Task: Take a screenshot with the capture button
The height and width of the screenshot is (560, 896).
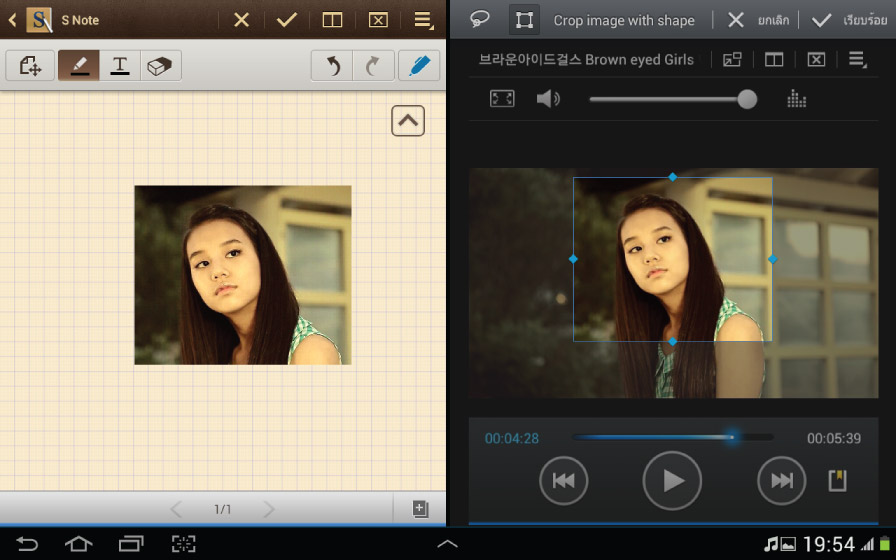Action: click(183, 543)
